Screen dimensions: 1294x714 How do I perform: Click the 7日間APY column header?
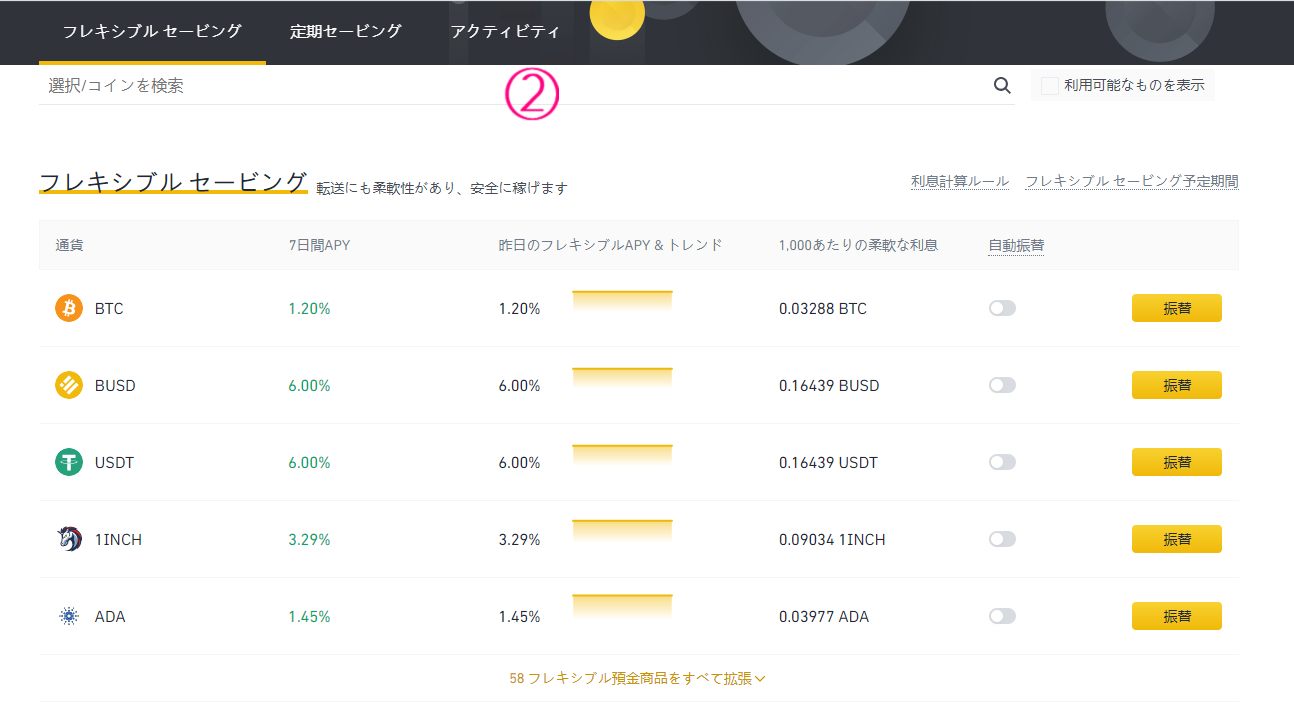pyautogui.click(x=319, y=245)
